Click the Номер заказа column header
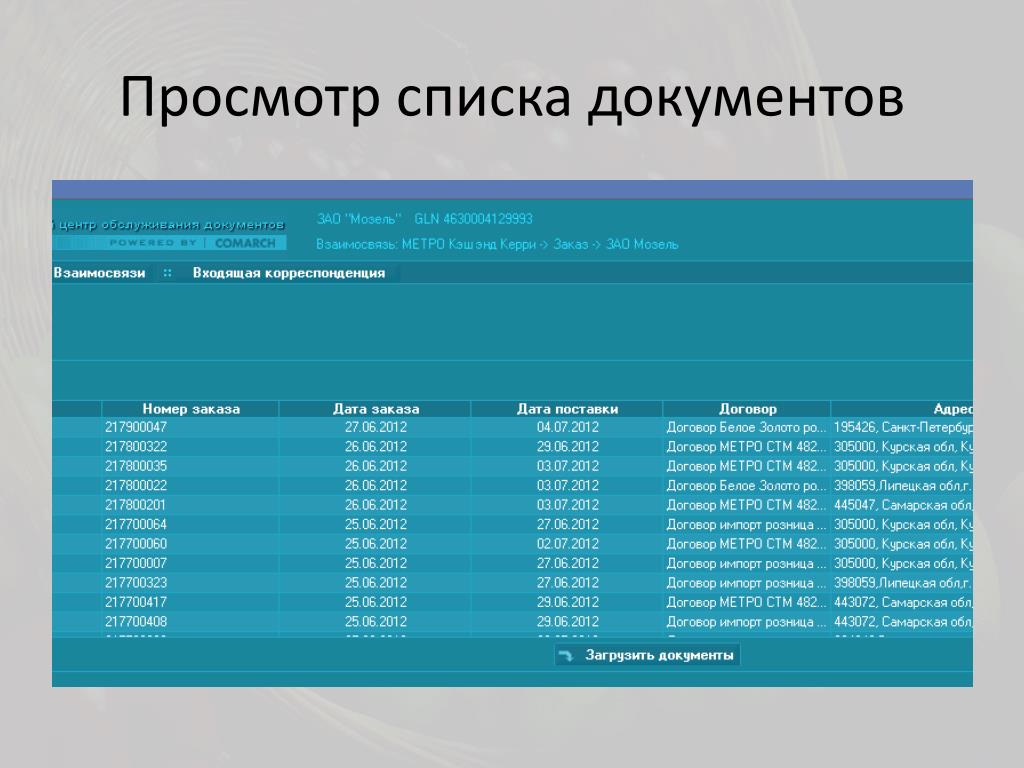This screenshot has width=1024, height=768. 191,409
